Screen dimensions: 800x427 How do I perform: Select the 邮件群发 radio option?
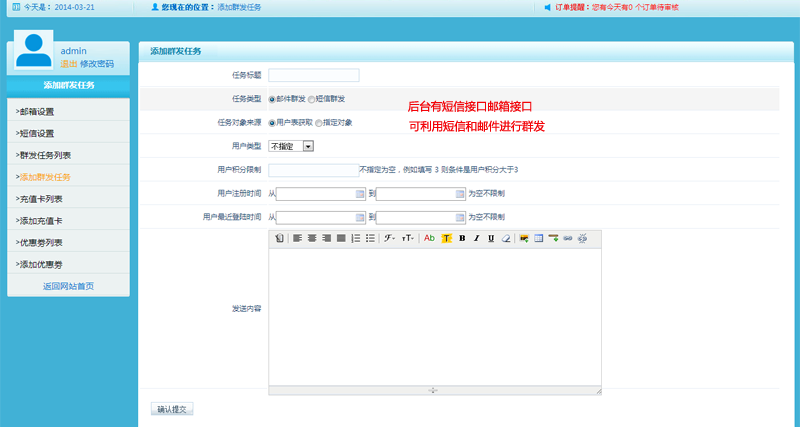(x=272, y=99)
